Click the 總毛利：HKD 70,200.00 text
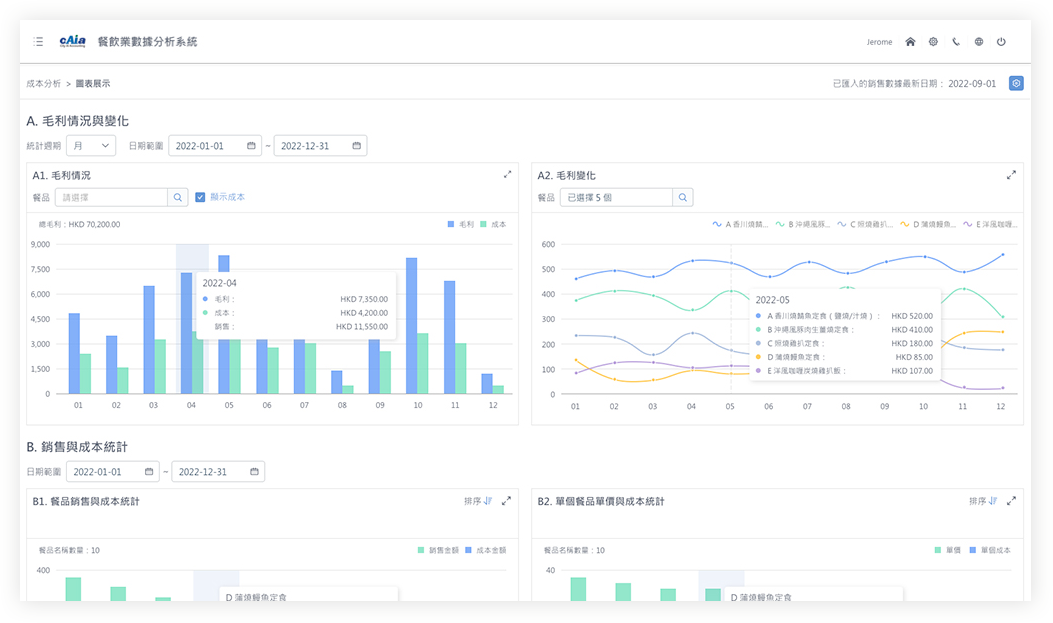Screen dimensions: 1053x623 79,224
